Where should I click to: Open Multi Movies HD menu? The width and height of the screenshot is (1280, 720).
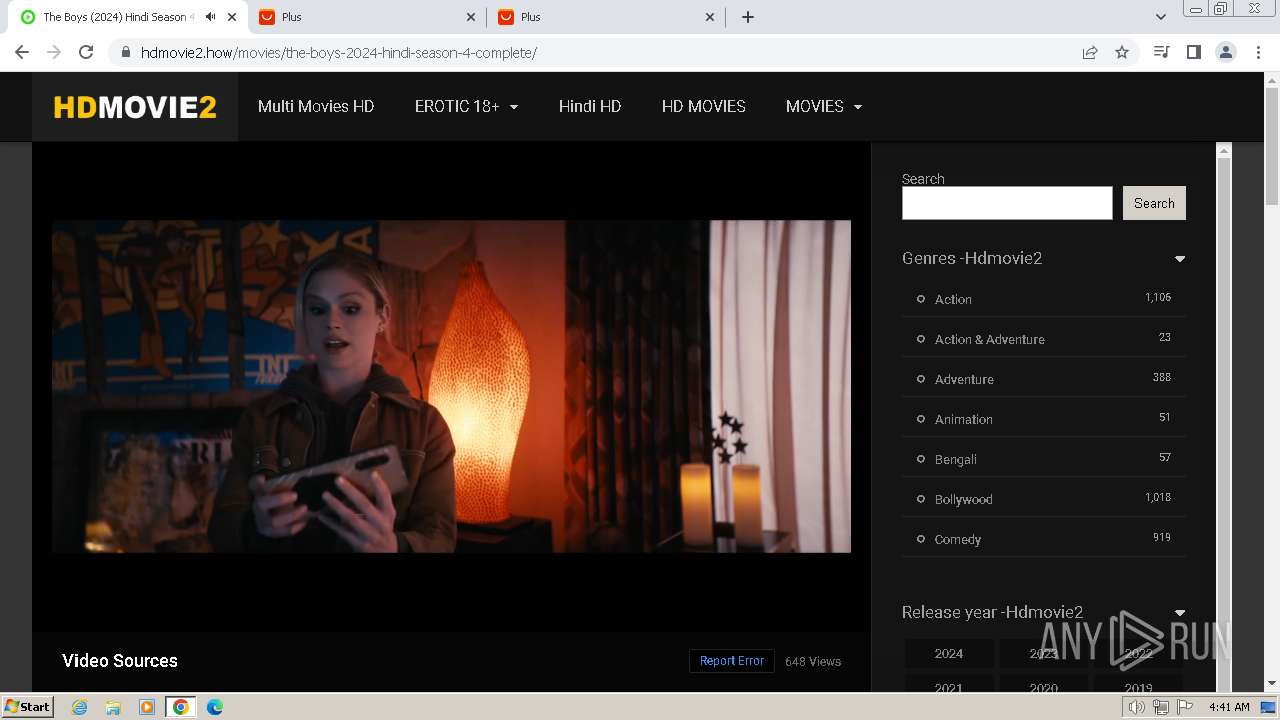click(316, 106)
